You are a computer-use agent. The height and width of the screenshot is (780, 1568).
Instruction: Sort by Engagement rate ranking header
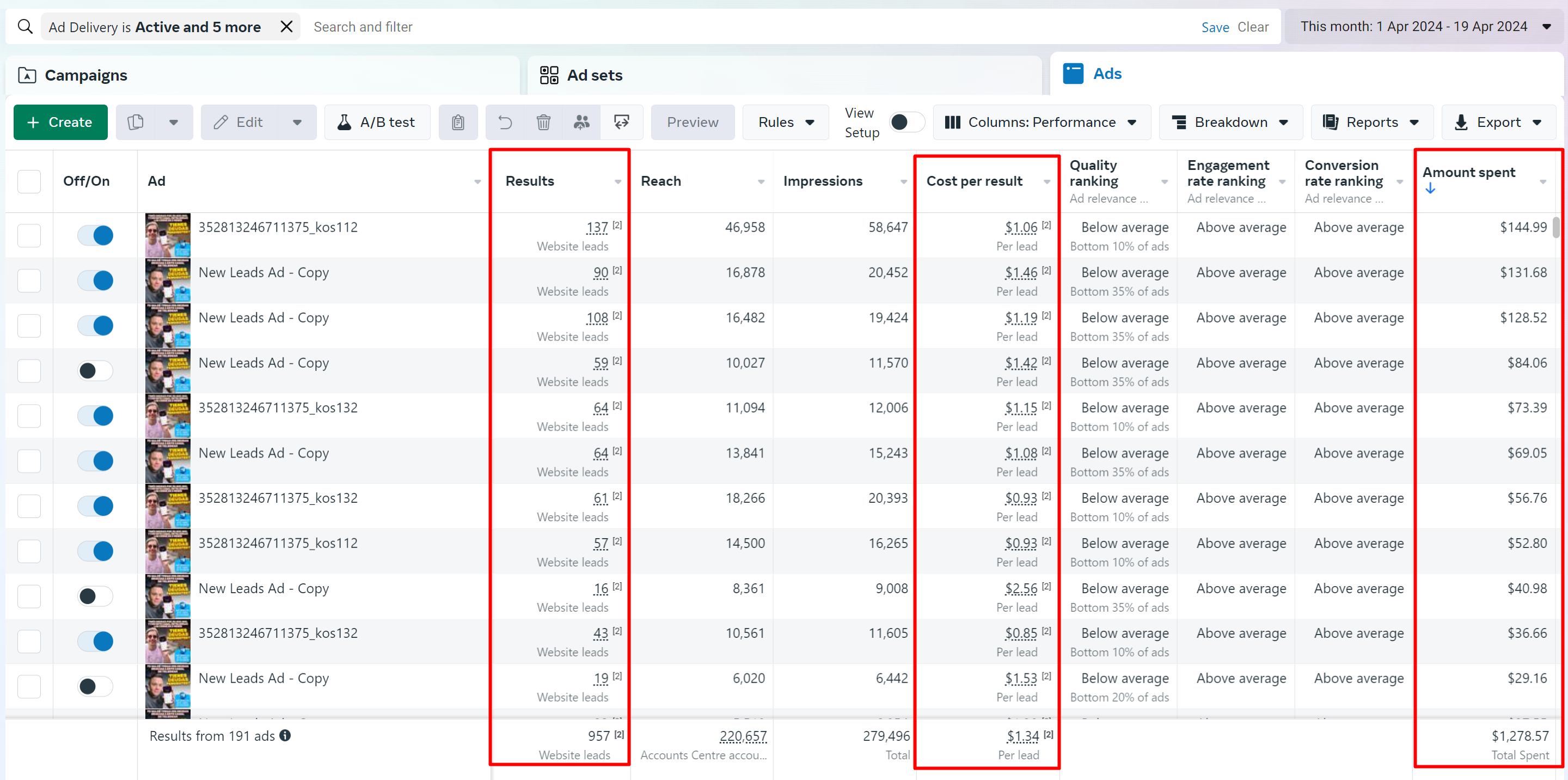point(1228,174)
